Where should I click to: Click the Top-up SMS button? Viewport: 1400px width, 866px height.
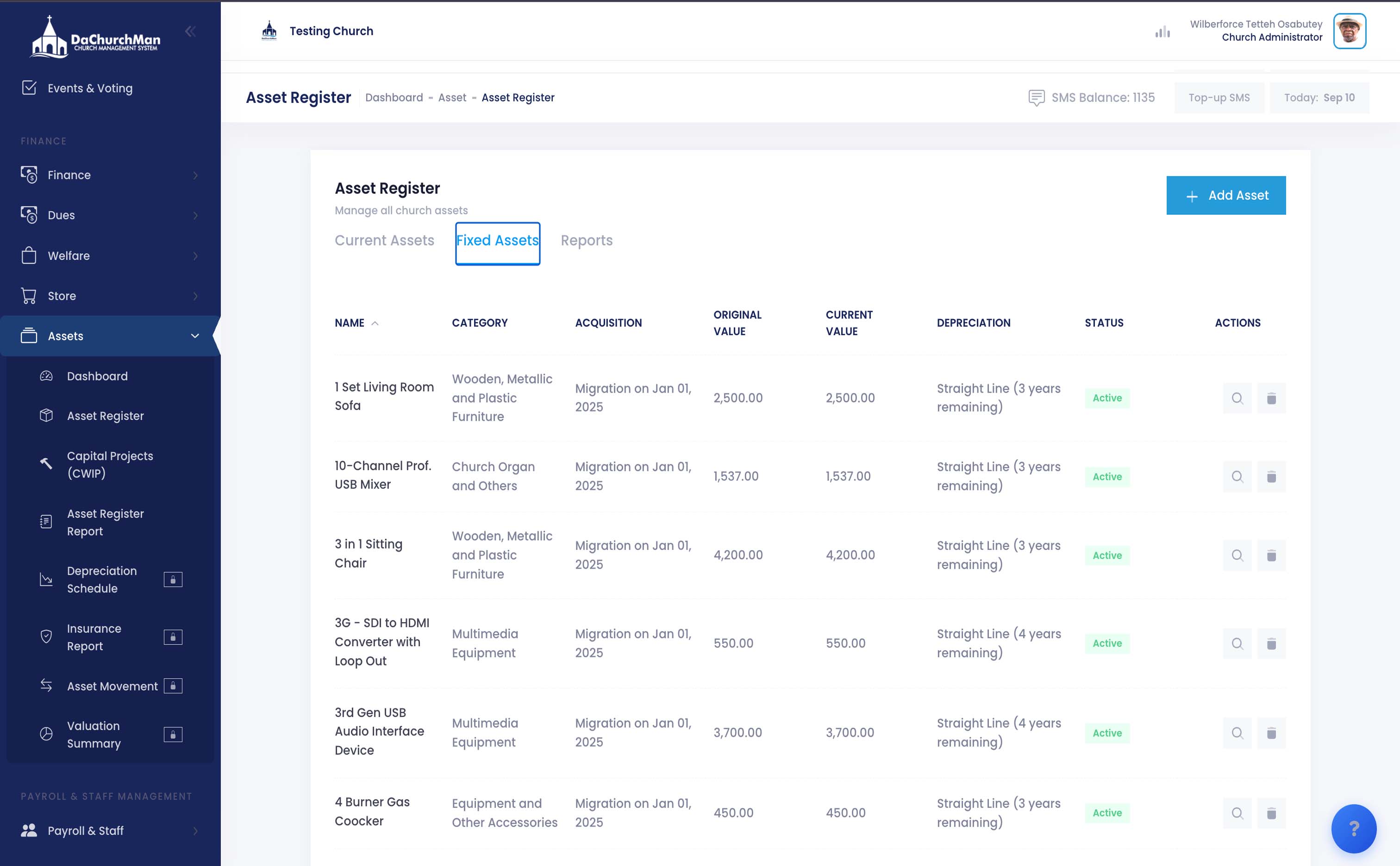click(1219, 98)
